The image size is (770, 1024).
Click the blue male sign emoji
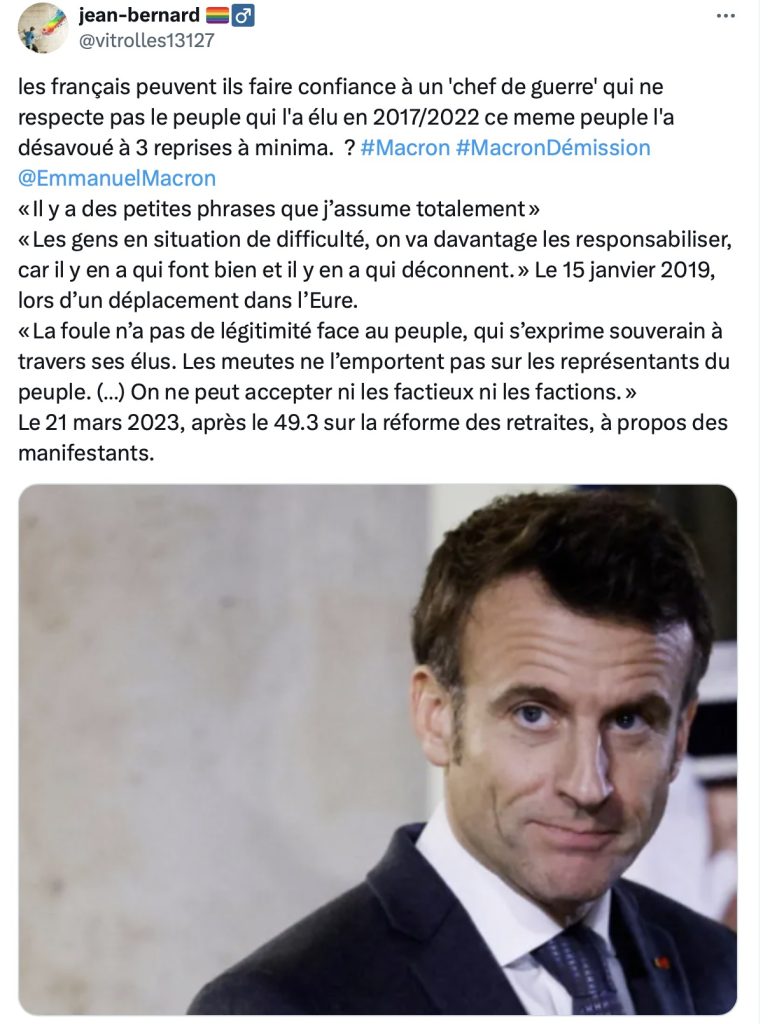(x=243, y=16)
